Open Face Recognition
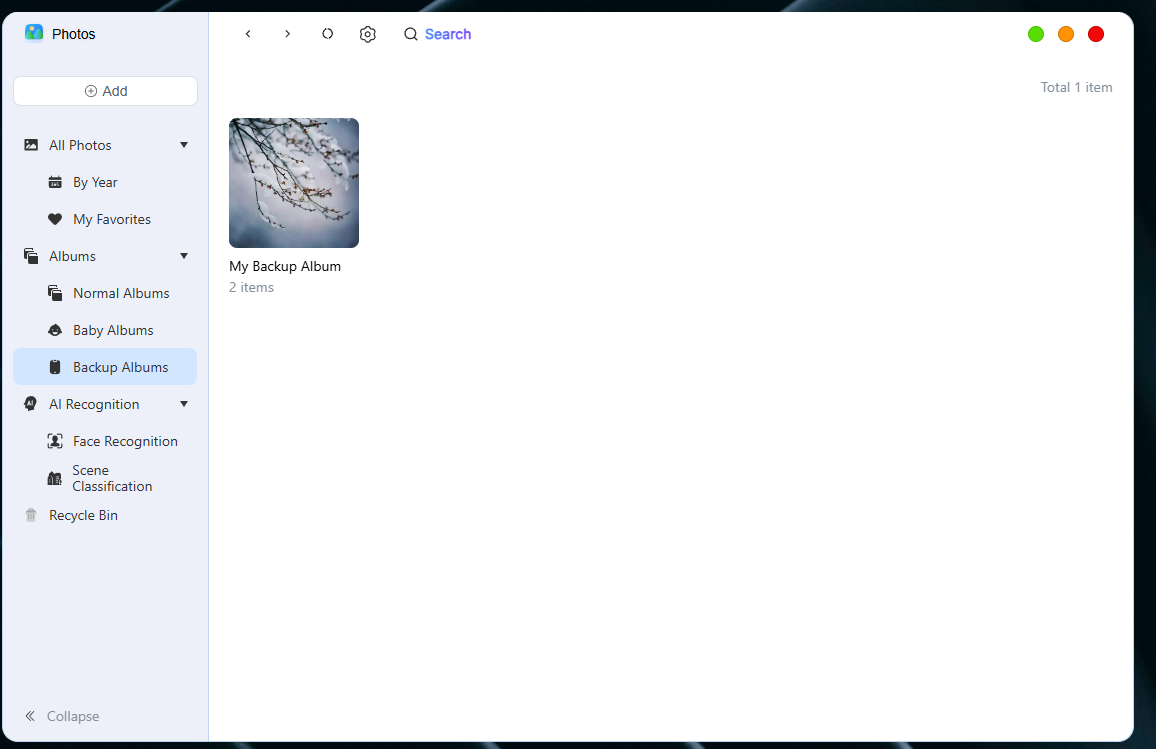1156x749 pixels. tap(125, 441)
